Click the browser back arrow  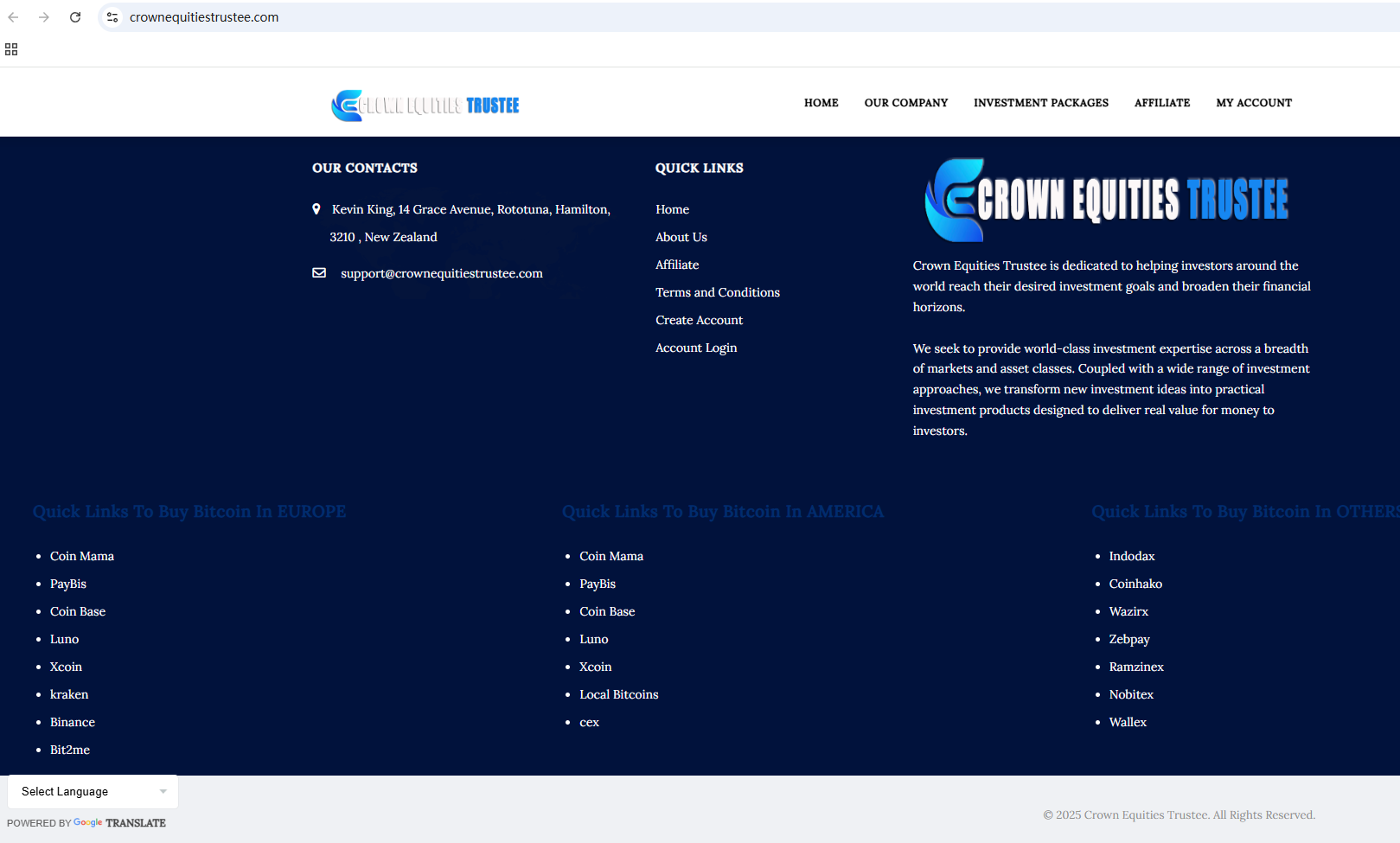[13, 17]
